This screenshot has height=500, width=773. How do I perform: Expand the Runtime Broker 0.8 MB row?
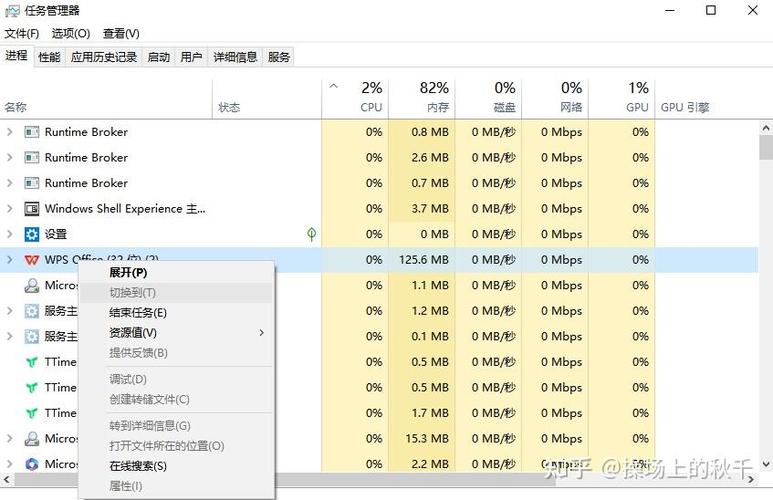point(9,132)
